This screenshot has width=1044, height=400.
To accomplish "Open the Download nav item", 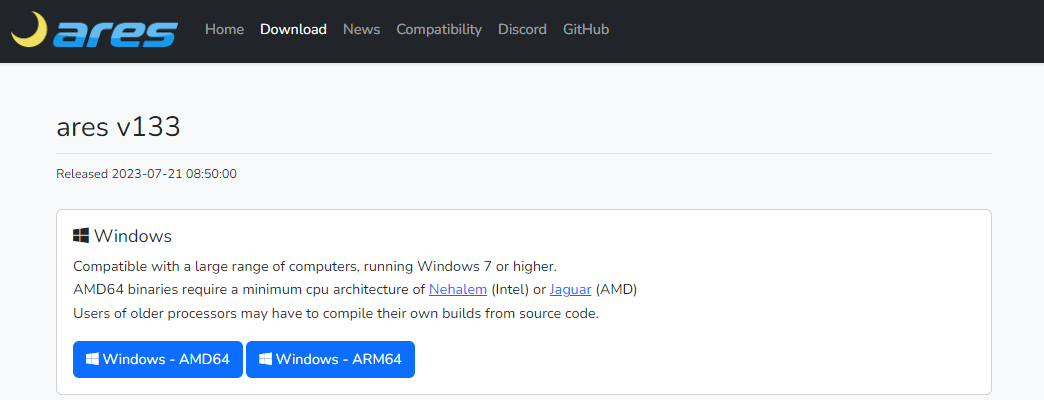I will [294, 29].
